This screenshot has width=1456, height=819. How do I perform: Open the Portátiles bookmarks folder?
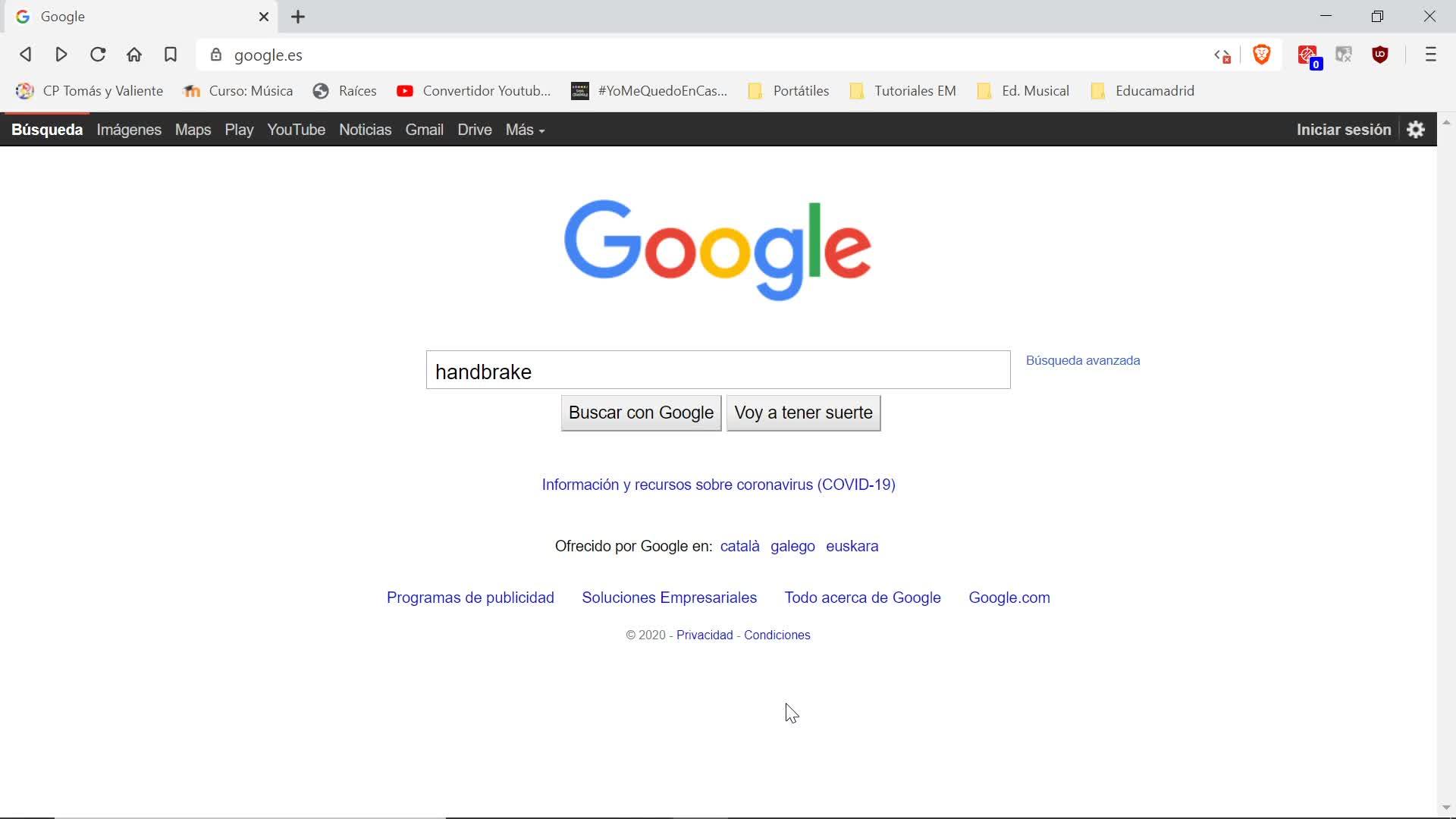click(x=789, y=91)
